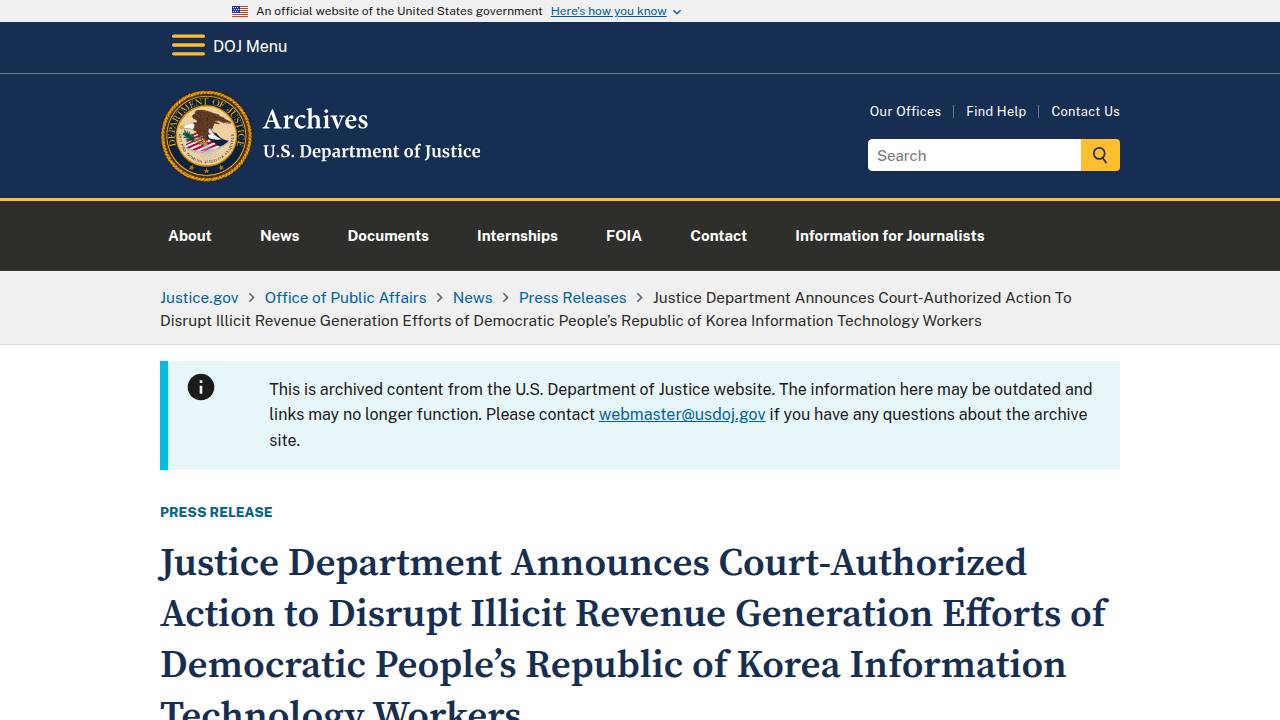Click the U.S. Department of Justice subtitle
This screenshot has height=720, width=1280.
pos(372,151)
